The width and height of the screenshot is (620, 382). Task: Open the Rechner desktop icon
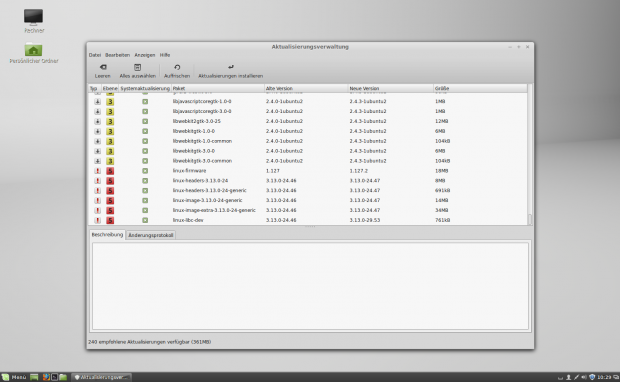tap(34, 21)
